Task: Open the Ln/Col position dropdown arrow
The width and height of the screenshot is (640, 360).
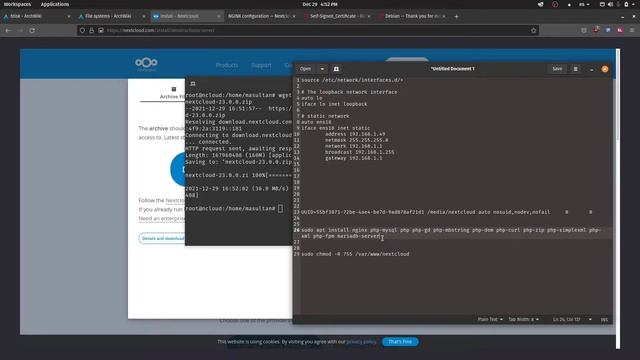Action: (590, 319)
